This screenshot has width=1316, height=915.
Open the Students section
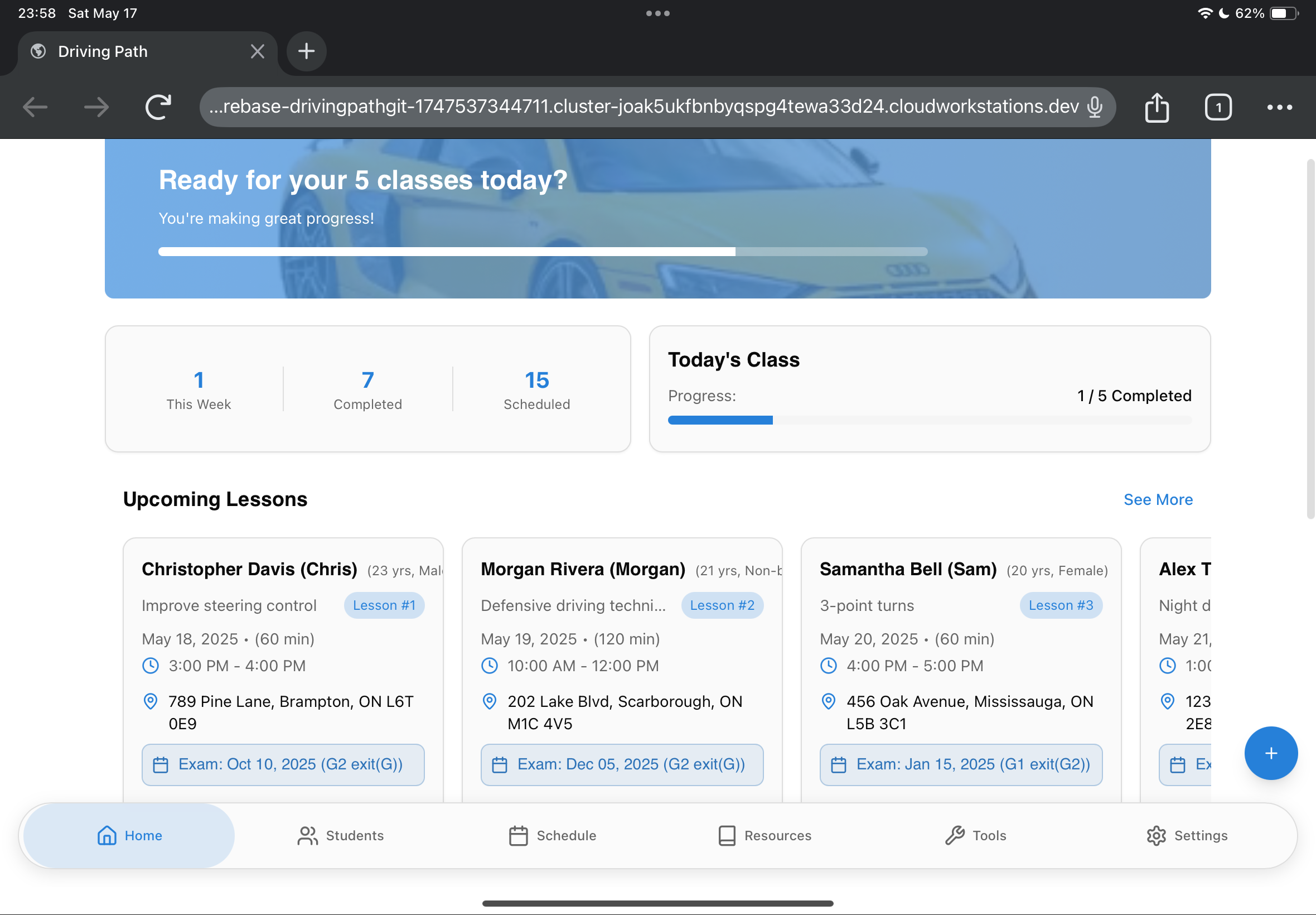click(340, 835)
